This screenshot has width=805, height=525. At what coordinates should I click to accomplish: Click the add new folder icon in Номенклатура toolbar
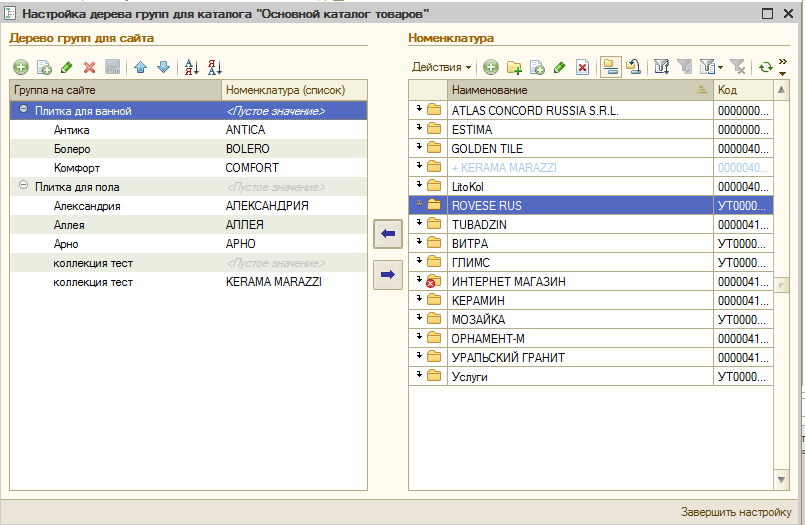point(514,67)
